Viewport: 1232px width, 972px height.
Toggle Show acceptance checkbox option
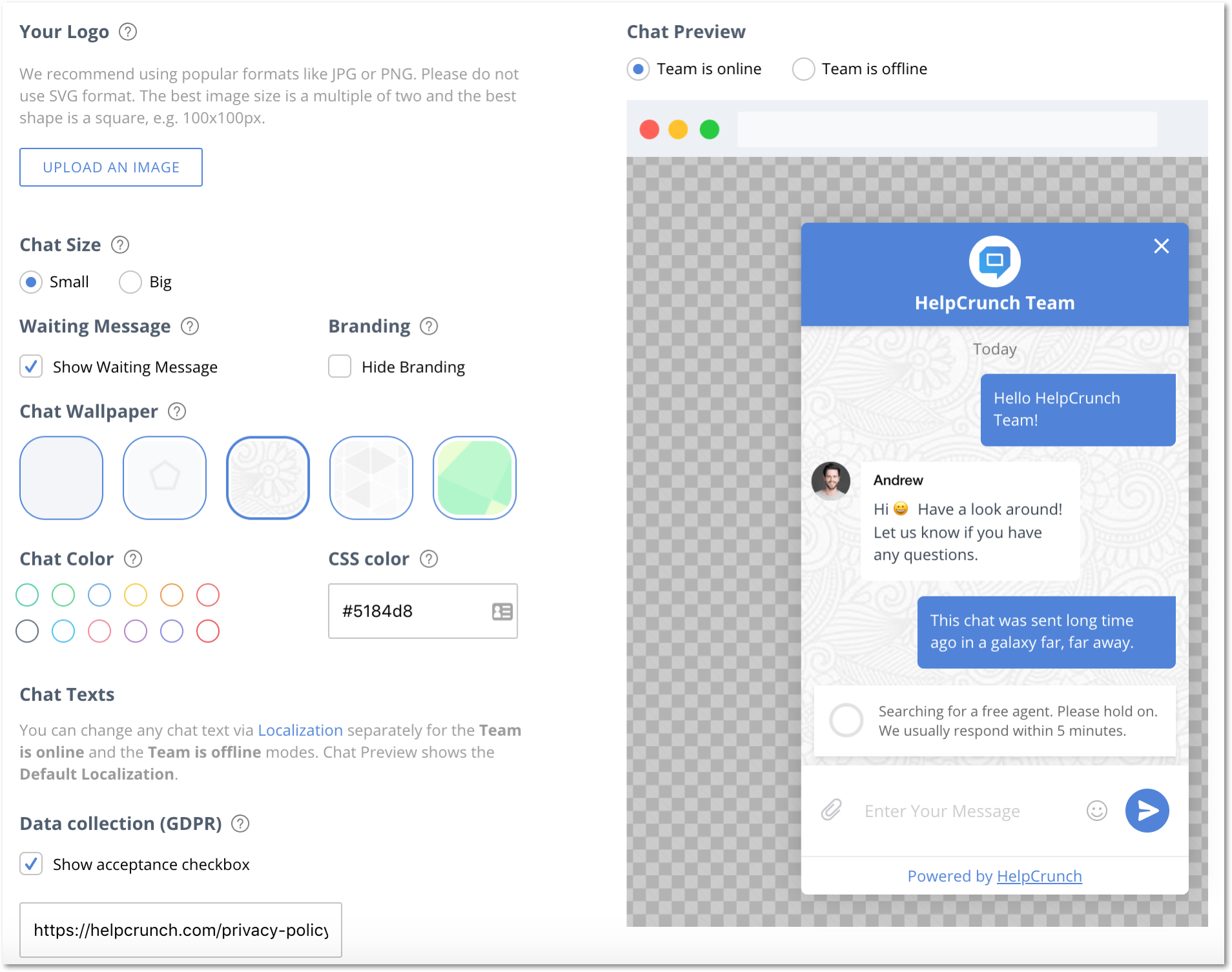(31, 864)
